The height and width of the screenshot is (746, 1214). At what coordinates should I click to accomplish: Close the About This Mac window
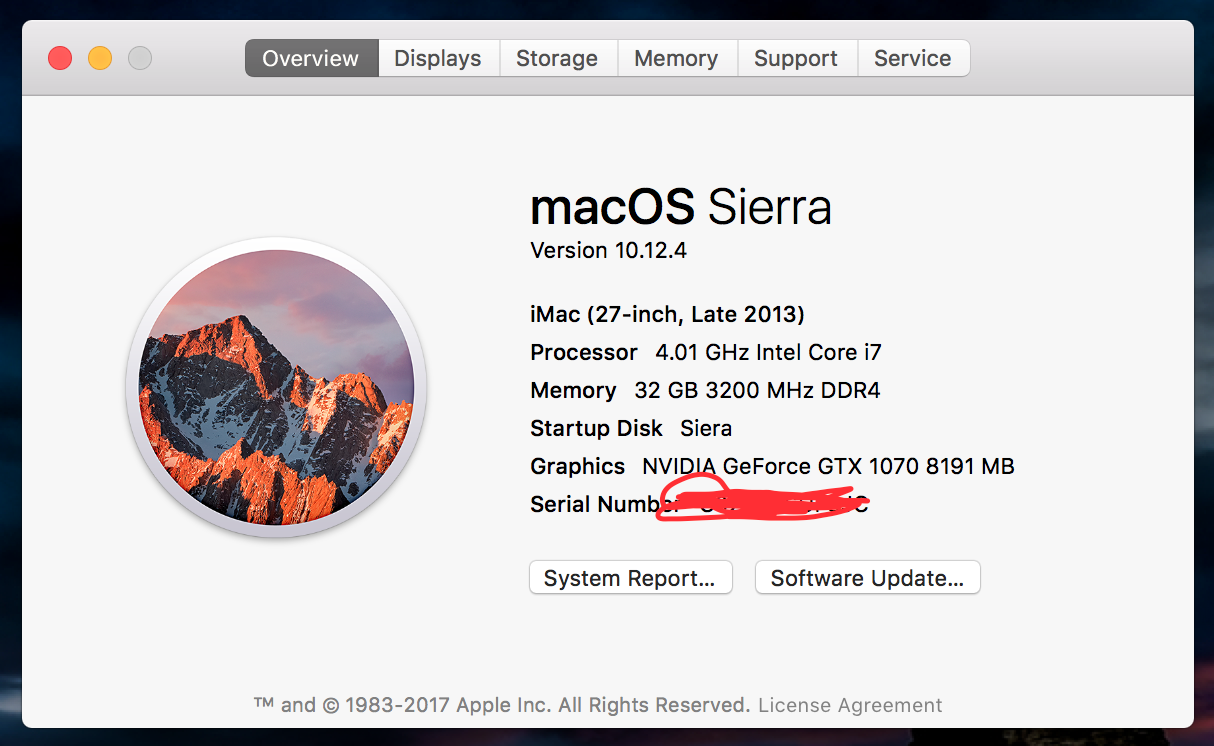[60, 58]
